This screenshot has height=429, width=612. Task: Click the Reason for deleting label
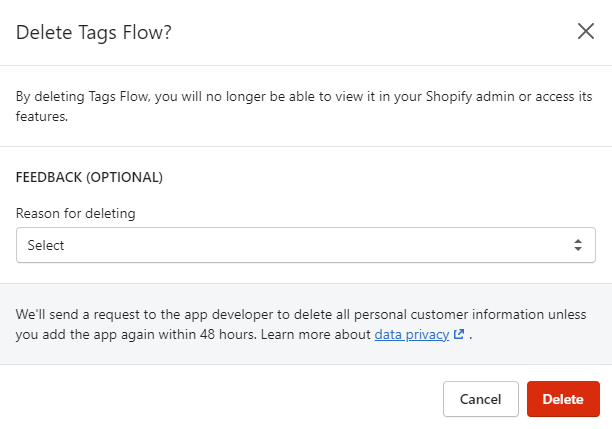[76, 213]
